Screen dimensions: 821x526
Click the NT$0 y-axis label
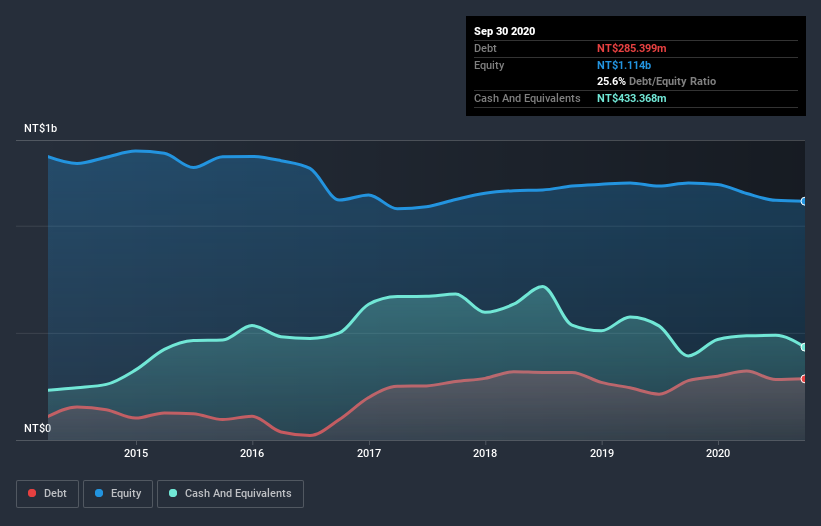click(38, 428)
